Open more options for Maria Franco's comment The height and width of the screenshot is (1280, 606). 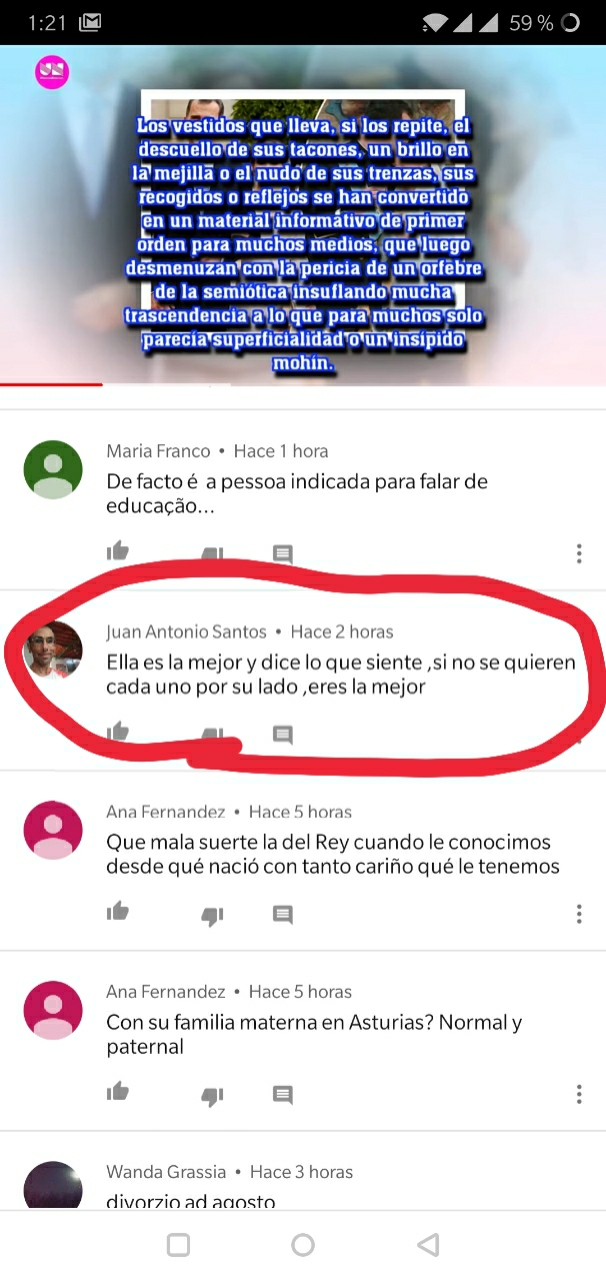[579, 553]
